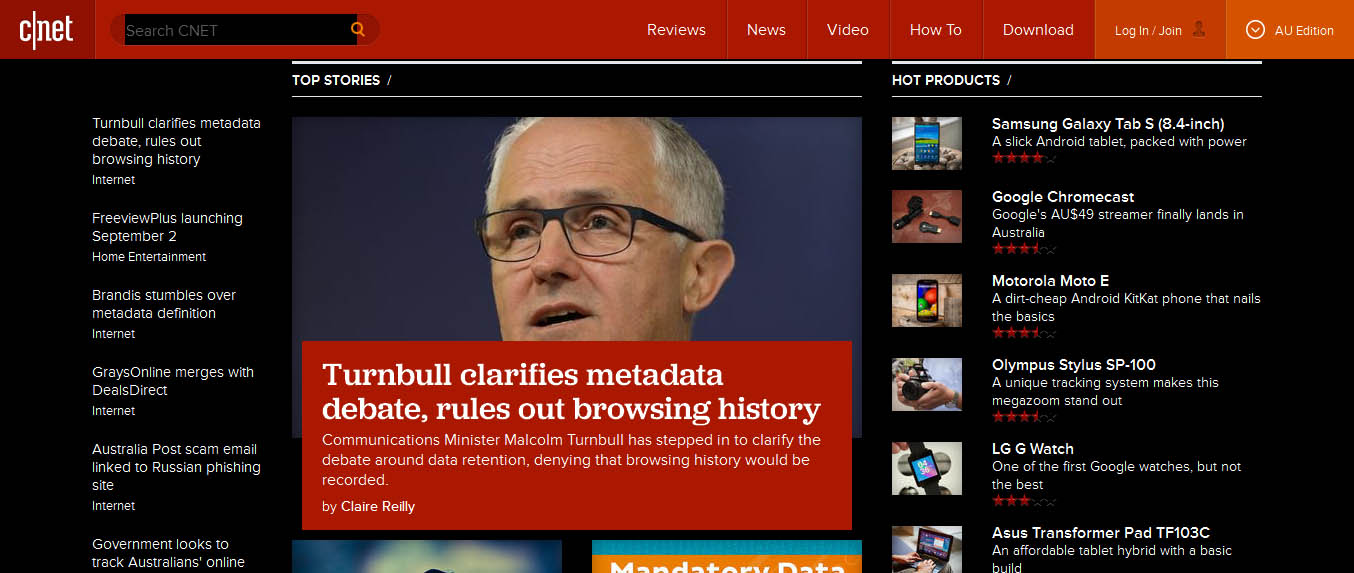
Task: Click LG G Watch thumbnail
Action: click(x=927, y=468)
